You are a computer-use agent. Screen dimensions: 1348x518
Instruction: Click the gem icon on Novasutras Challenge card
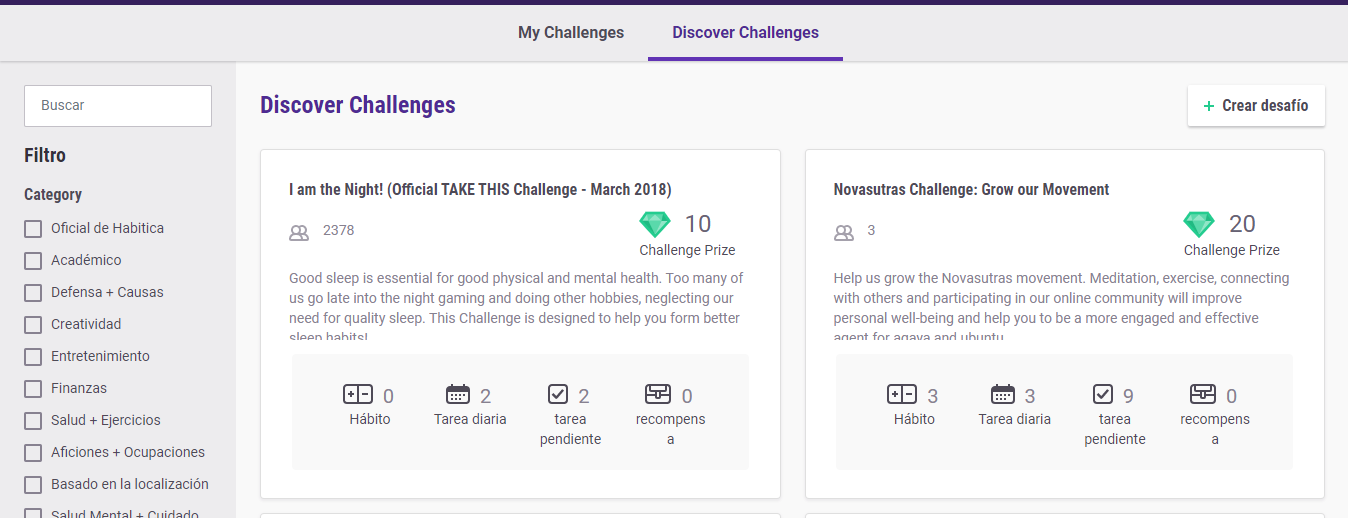1199,224
